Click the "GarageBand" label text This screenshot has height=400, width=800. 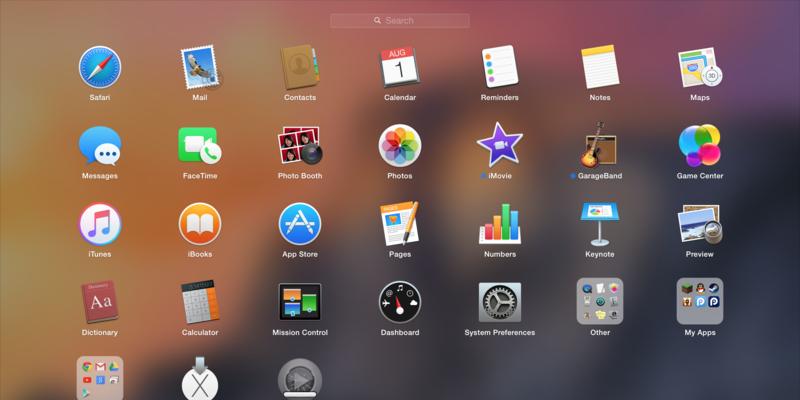tap(600, 176)
